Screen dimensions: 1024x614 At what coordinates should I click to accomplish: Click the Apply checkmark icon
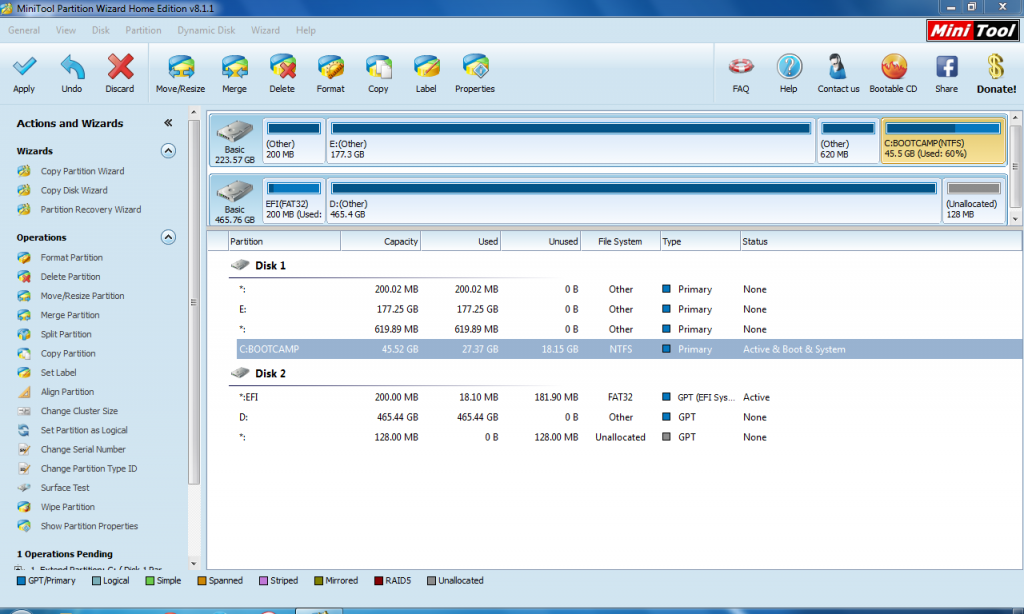[x=24, y=67]
